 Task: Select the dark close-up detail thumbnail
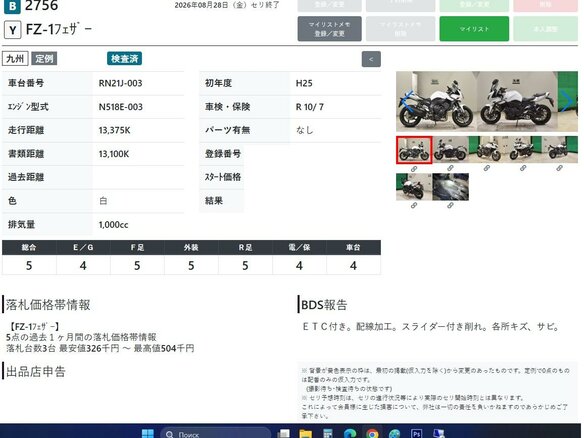pyautogui.click(x=451, y=187)
